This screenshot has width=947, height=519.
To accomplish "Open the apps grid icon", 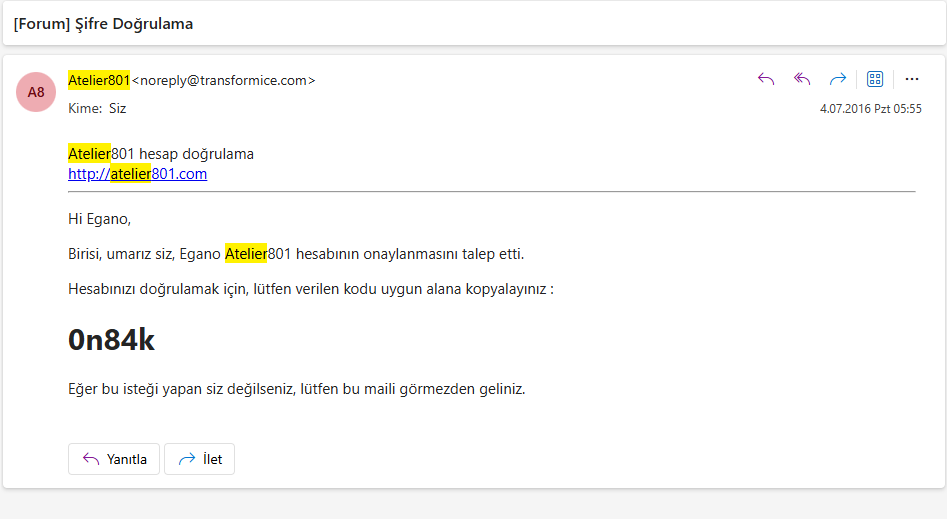I will point(875,79).
